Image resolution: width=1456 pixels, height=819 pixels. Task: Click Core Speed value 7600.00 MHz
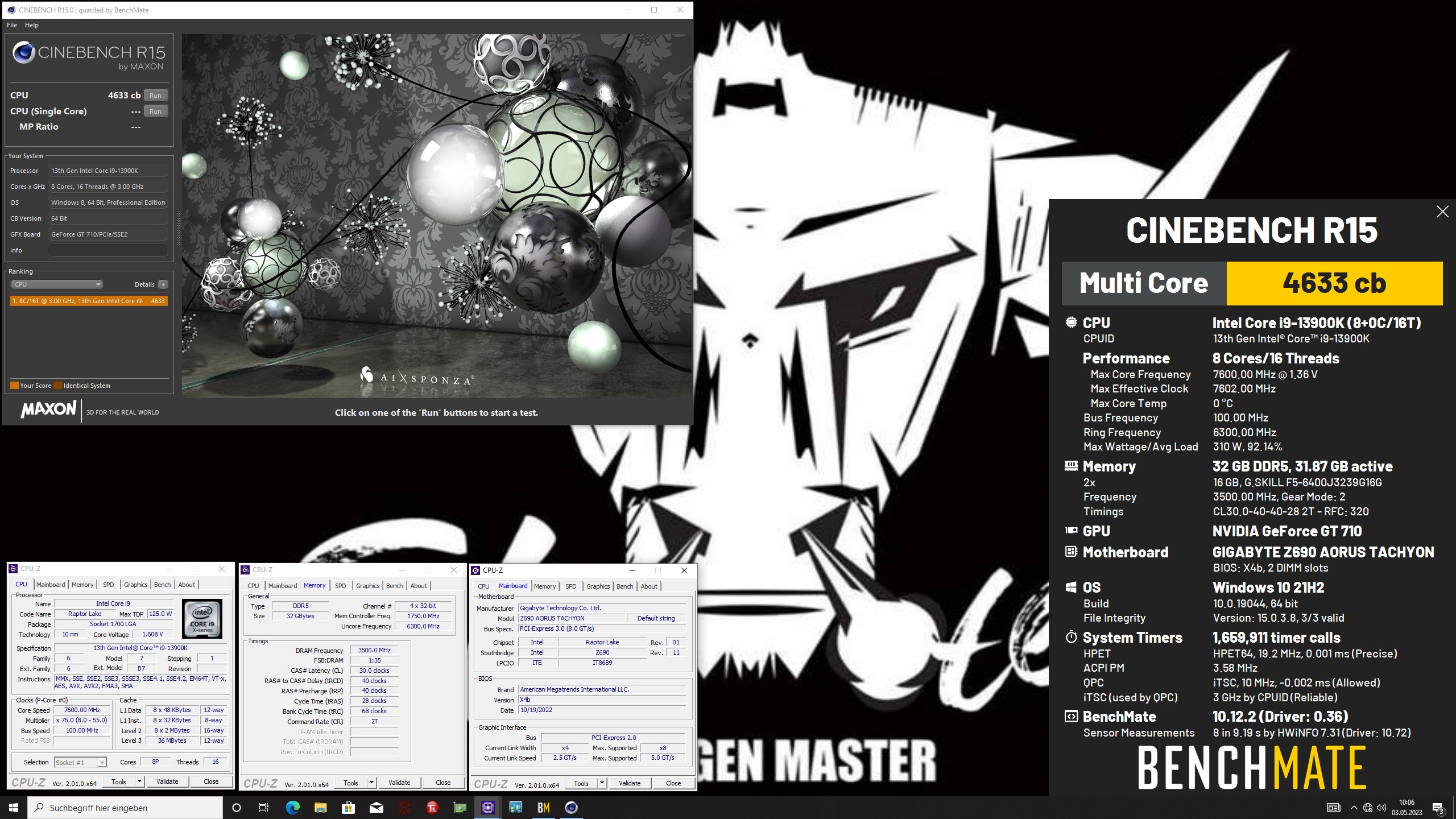pyautogui.click(x=82, y=710)
